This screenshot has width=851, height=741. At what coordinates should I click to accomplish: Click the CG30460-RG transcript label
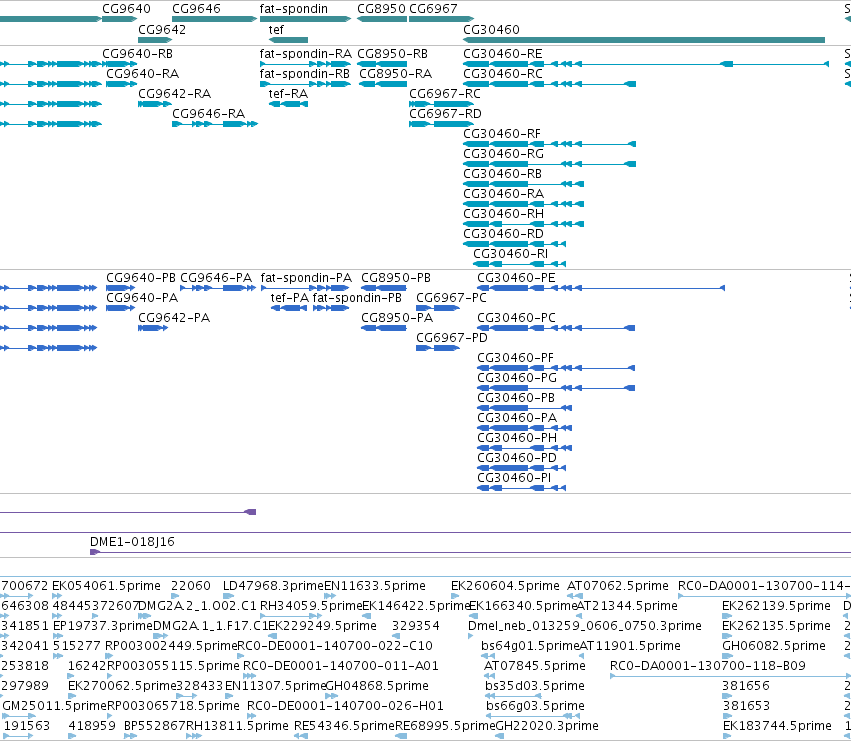tap(503, 154)
